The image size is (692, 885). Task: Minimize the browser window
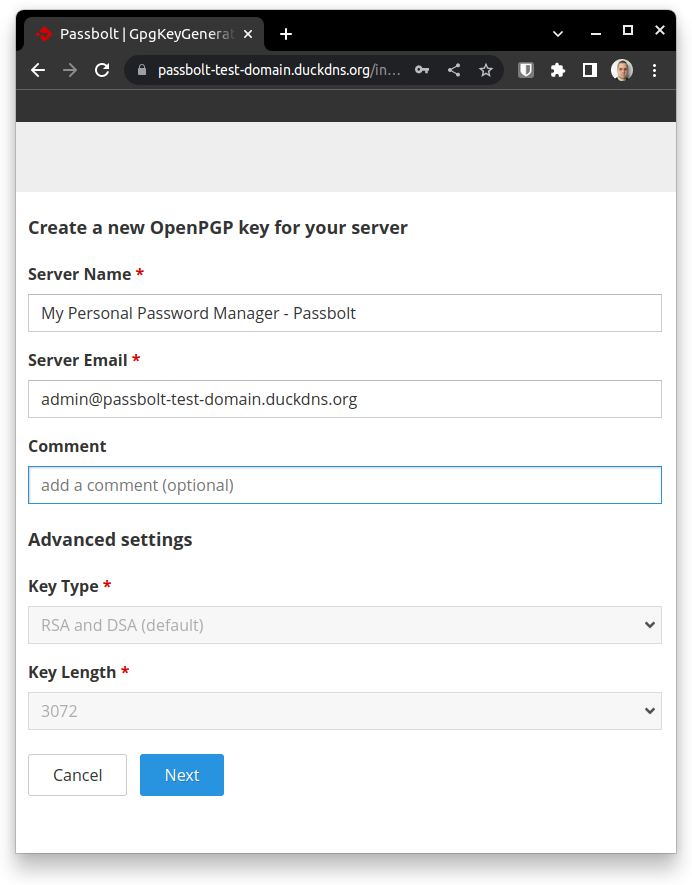tap(595, 33)
